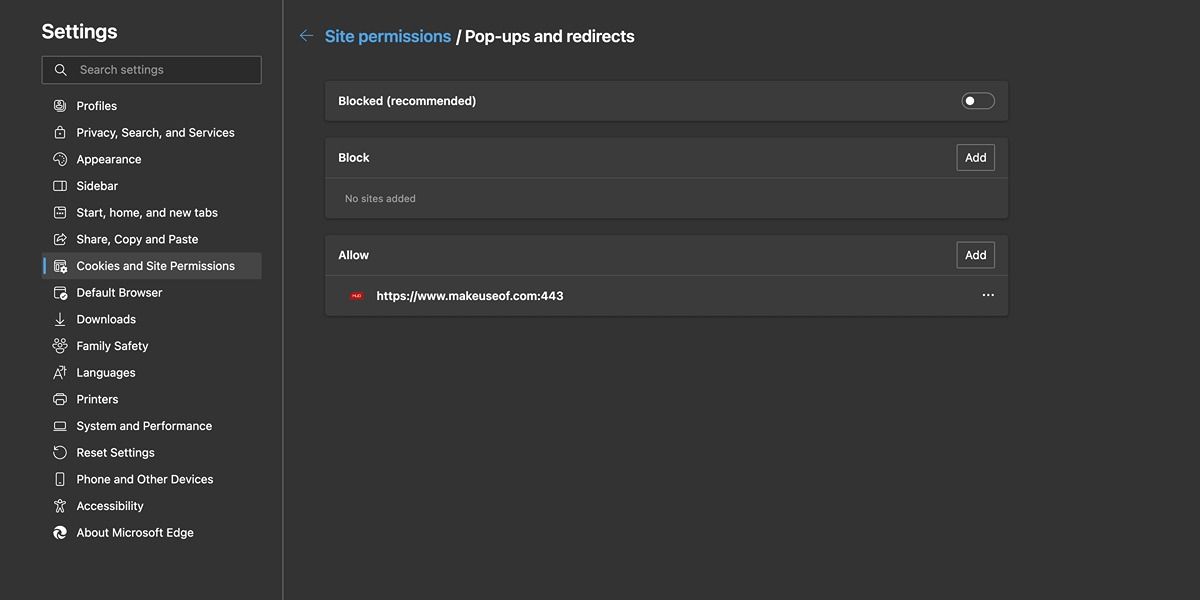Screen dimensions: 1200x600
Task: Open the Site permissions breadcrumb link
Action: pos(387,35)
